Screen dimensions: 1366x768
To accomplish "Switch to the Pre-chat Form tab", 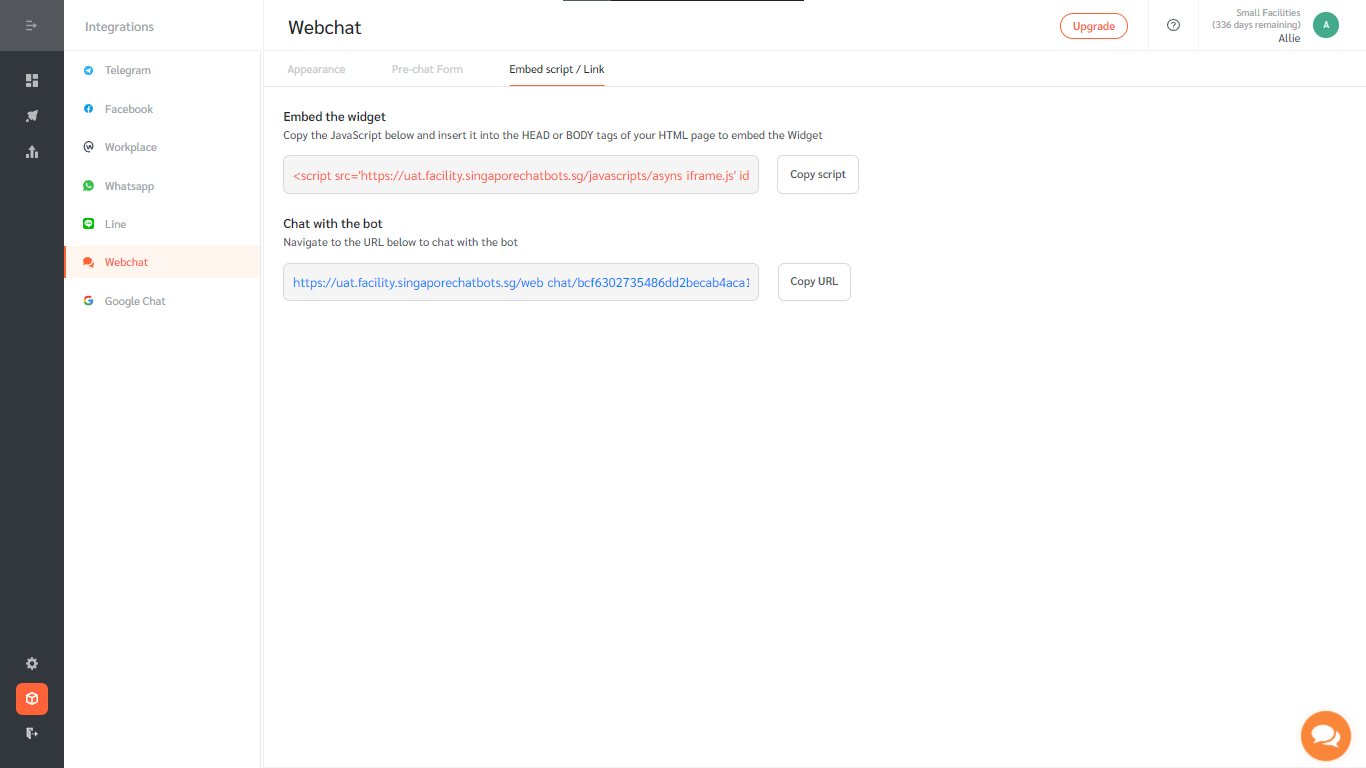I will [427, 69].
